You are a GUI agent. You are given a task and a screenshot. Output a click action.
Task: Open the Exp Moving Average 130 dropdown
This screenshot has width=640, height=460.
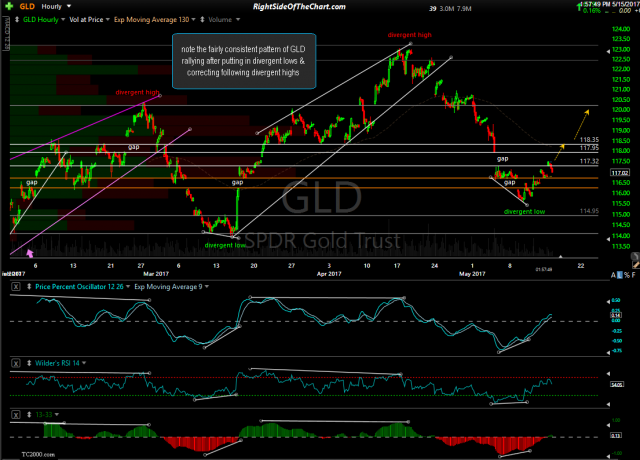pos(193,19)
